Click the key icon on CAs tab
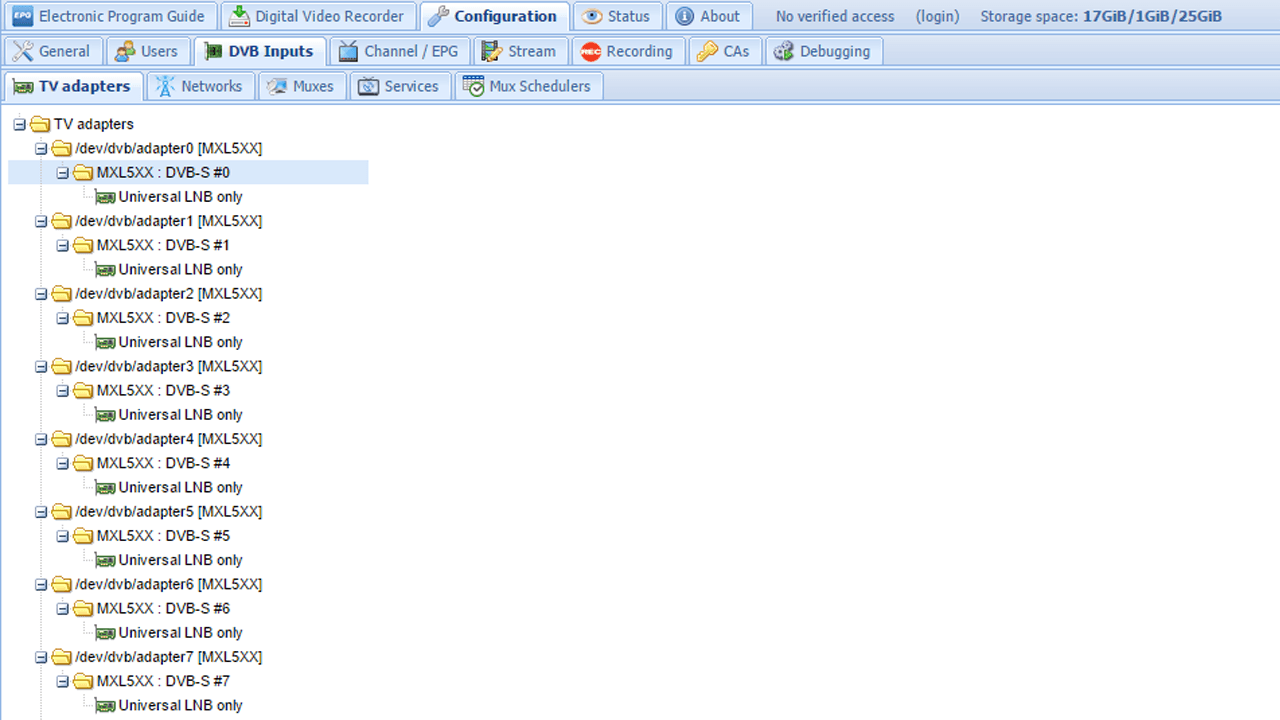Image resolution: width=1280 pixels, height=720 pixels. point(707,52)
